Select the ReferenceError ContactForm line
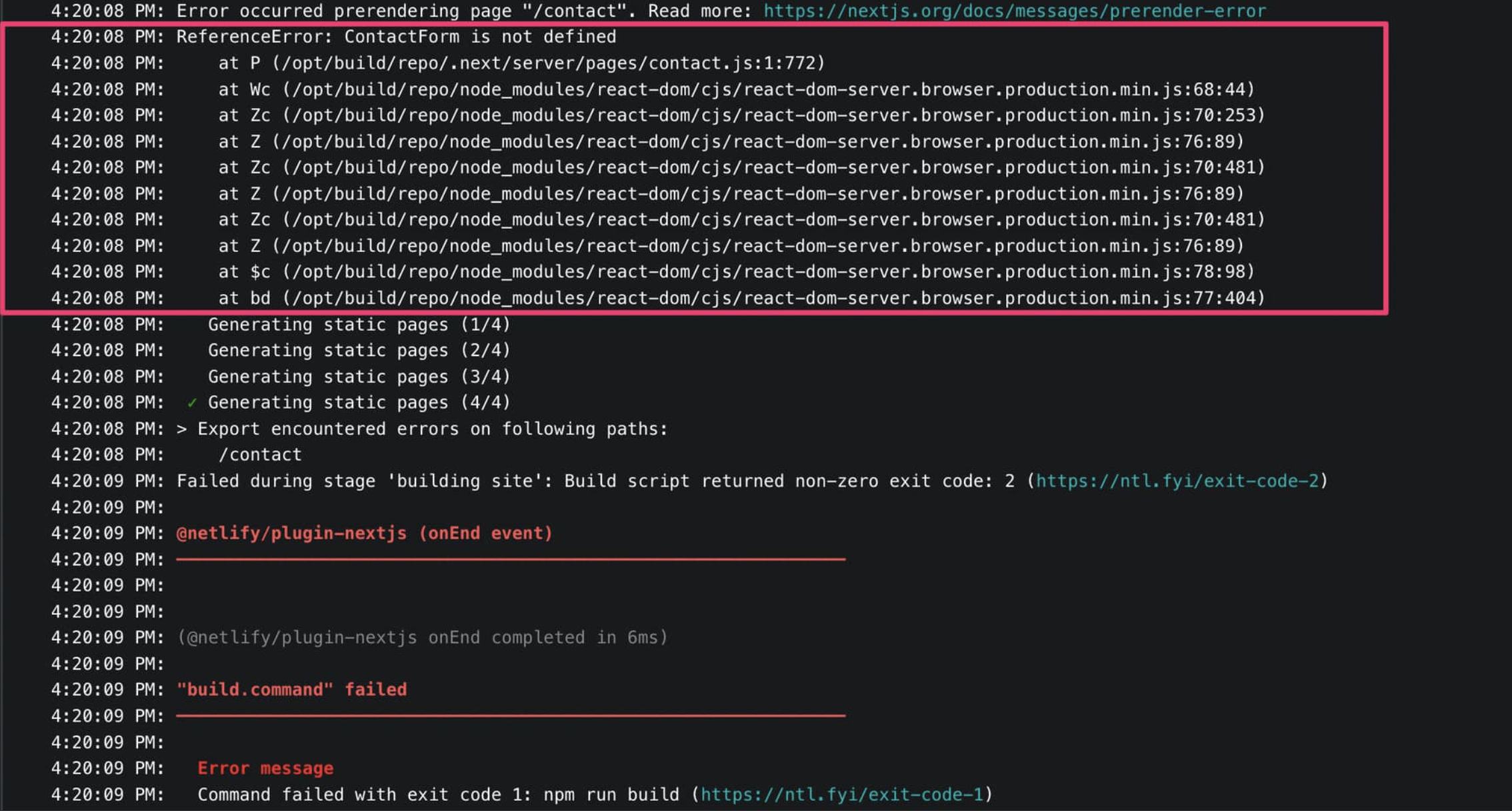This screenshot has height=811, width=1512. (x=395, y=37)
